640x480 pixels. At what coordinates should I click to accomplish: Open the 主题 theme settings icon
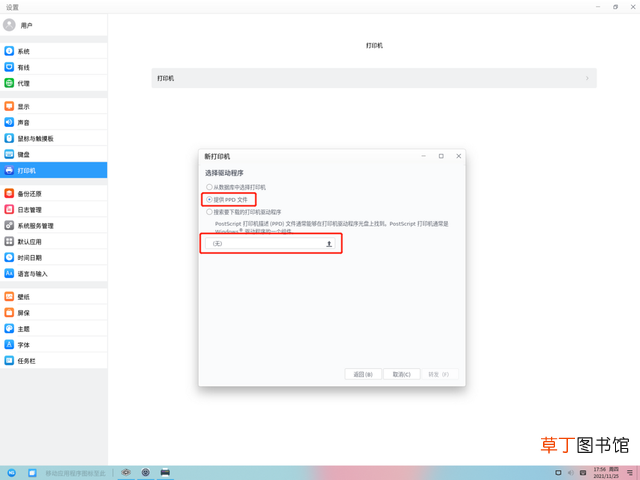click(9, 329)
